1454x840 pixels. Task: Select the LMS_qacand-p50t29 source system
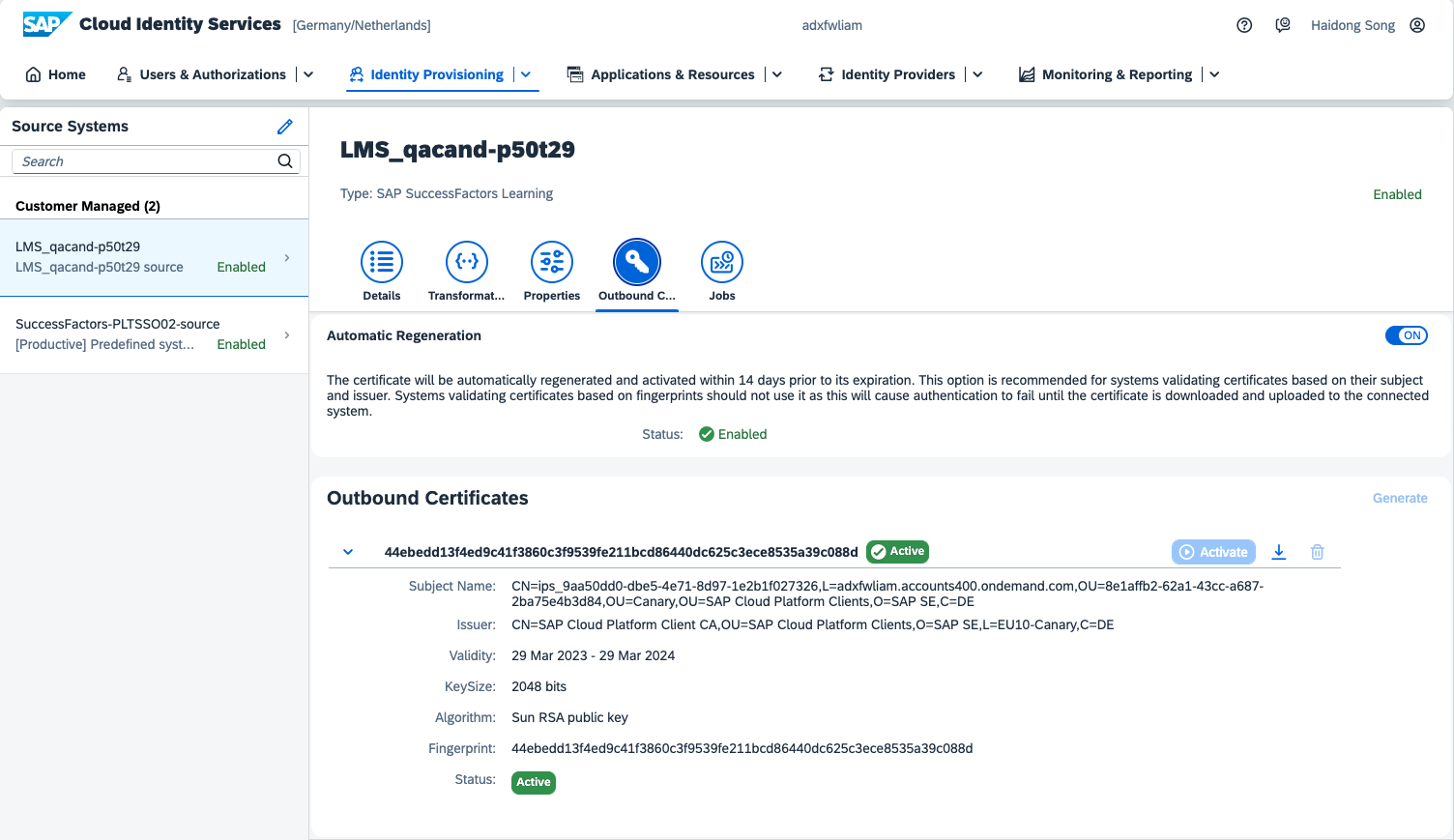coord(154,257)
